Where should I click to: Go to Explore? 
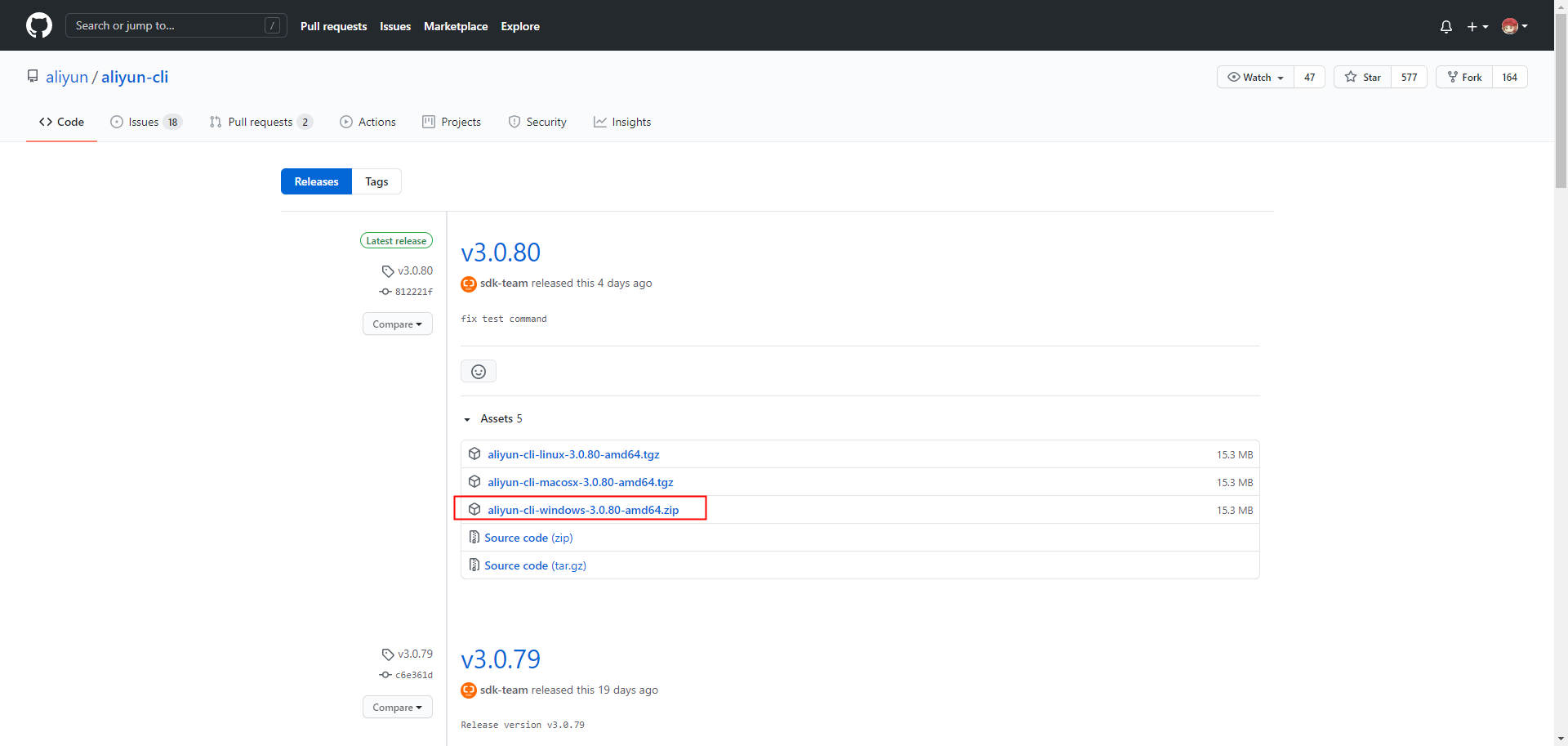click(520, 26)
